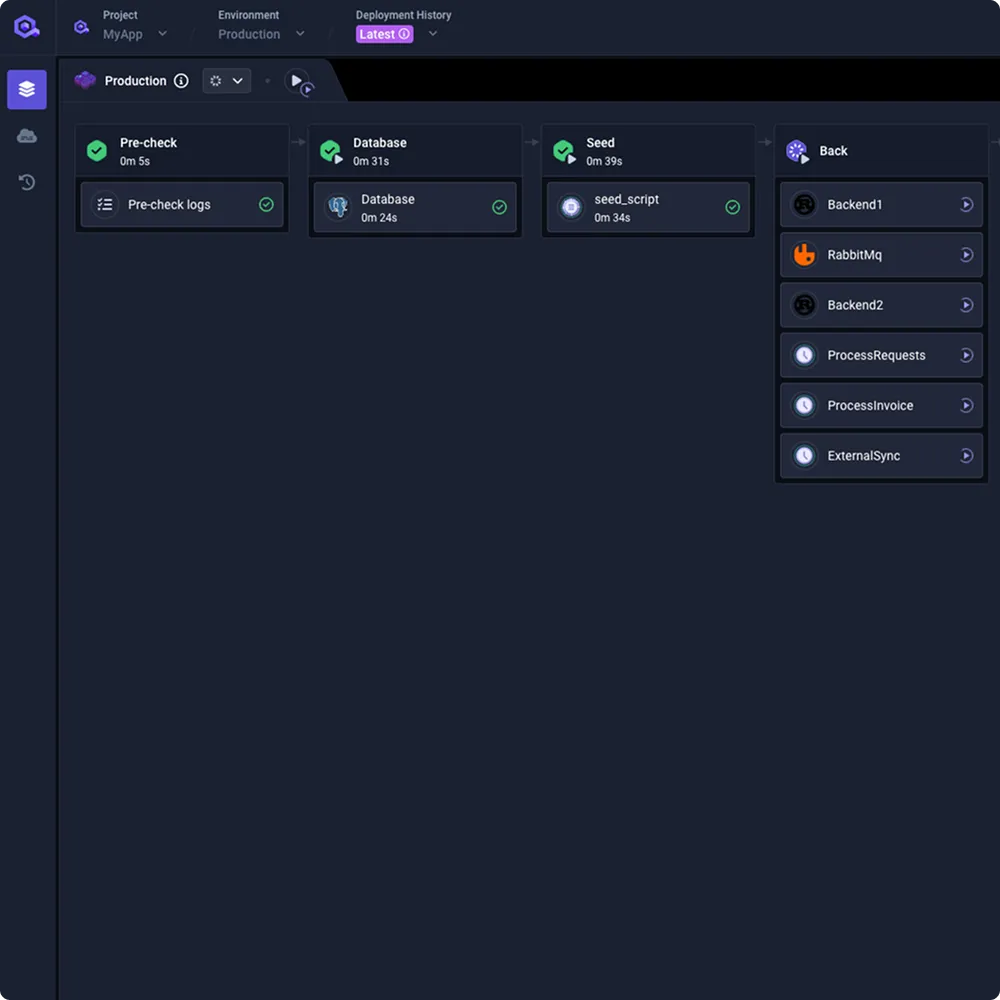Image resolution: width=1000 pixels, height=1000 pixels.
Task: Click the ProcessInvoice play status icon
Action: click(967, 406)
